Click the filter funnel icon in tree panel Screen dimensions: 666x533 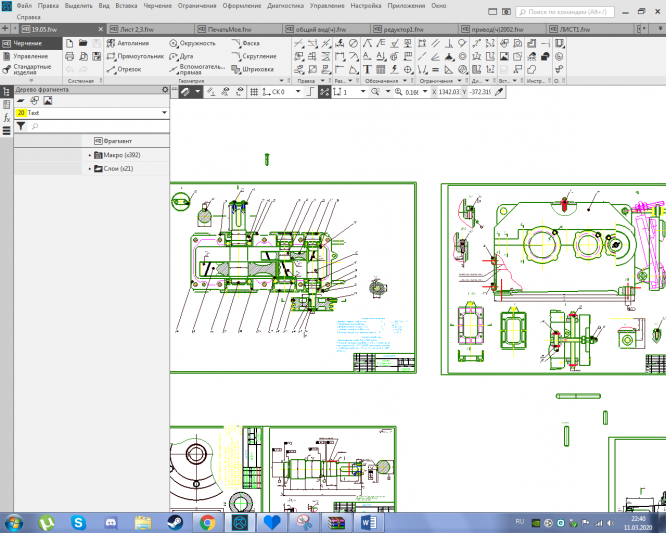(20, 126)
